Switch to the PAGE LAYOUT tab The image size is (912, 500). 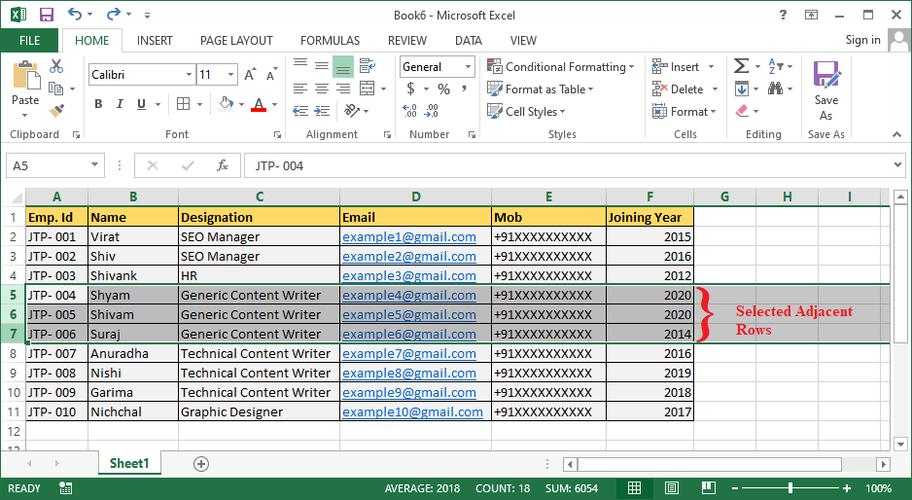click(236, 41)
